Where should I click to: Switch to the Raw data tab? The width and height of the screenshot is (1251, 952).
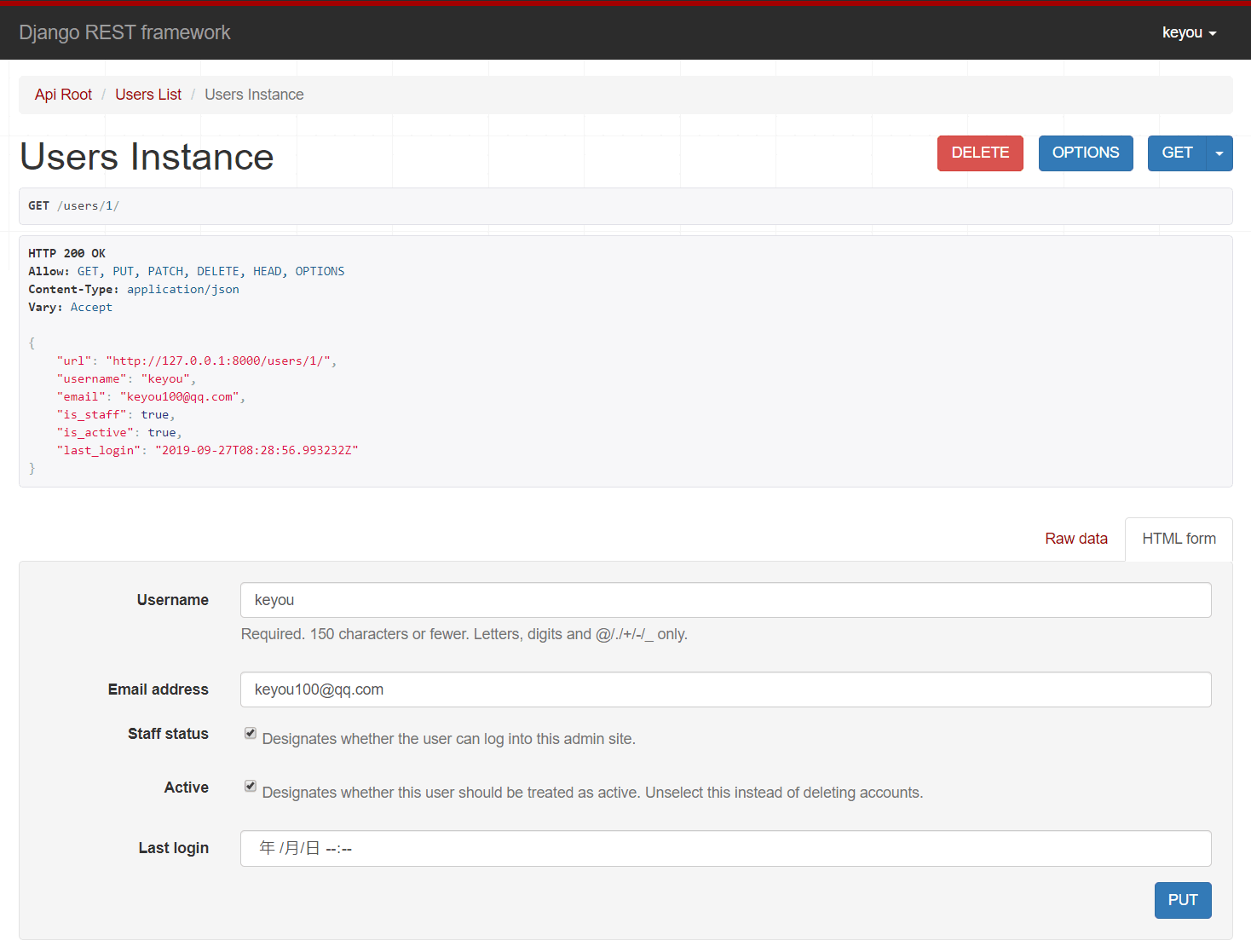[1075, 539]
